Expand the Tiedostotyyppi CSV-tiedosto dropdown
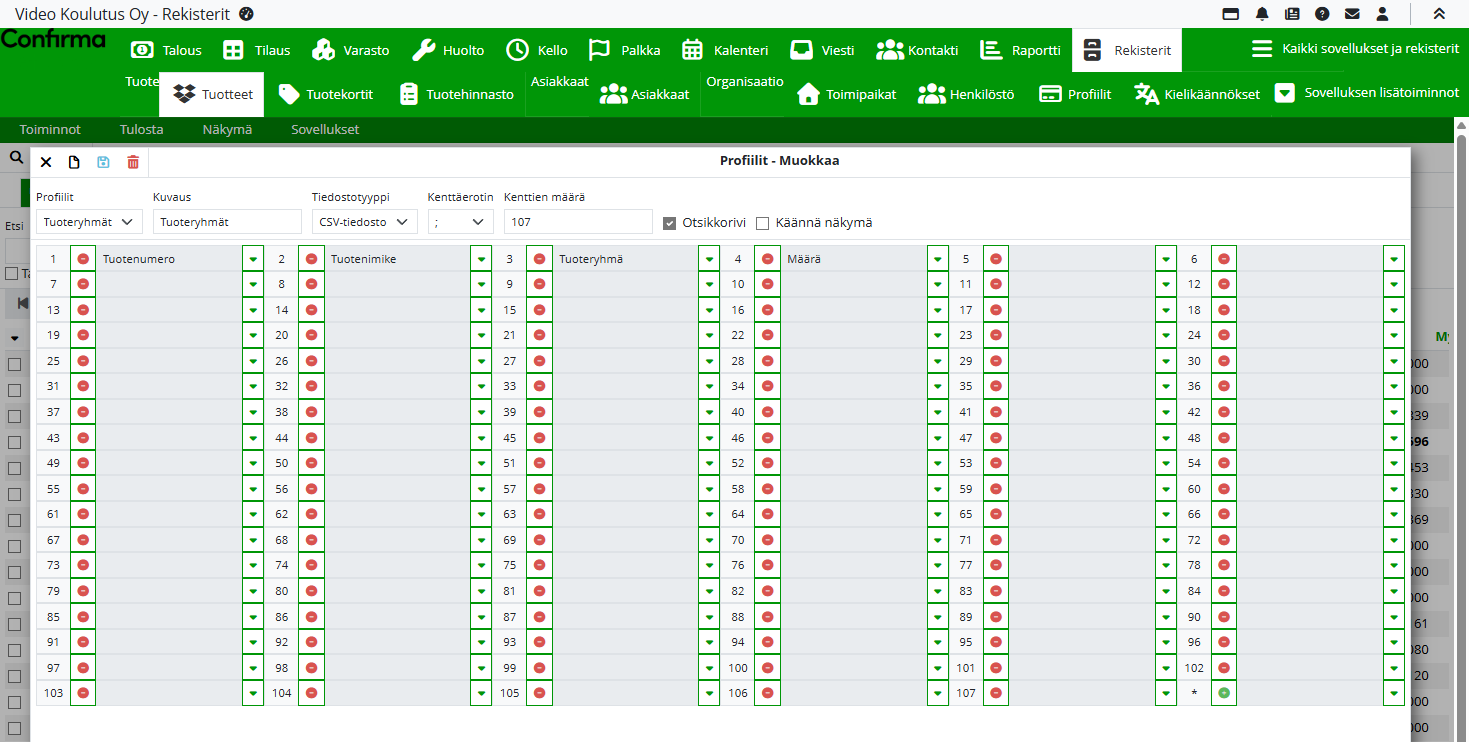Image resolution: width=1469 pixels, height=742 pixels. click(364, 222)
